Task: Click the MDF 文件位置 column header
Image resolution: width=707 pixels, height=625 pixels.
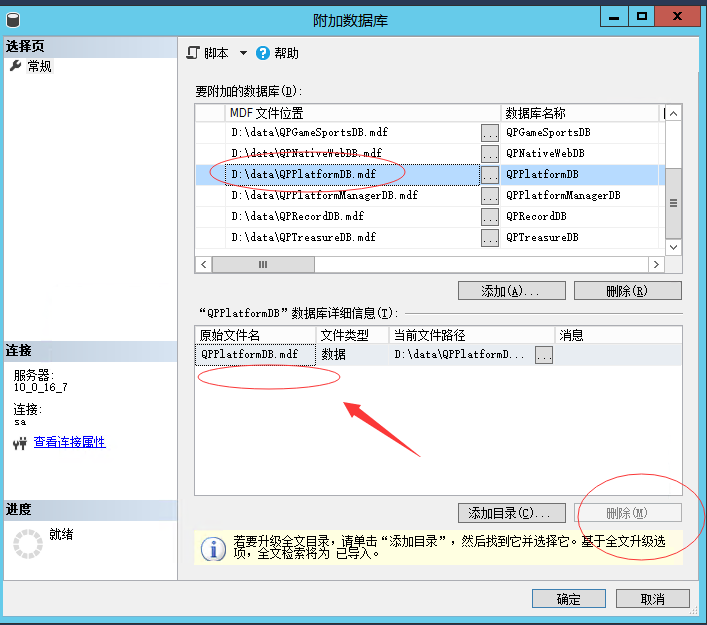Action: (x=363, y=113)
